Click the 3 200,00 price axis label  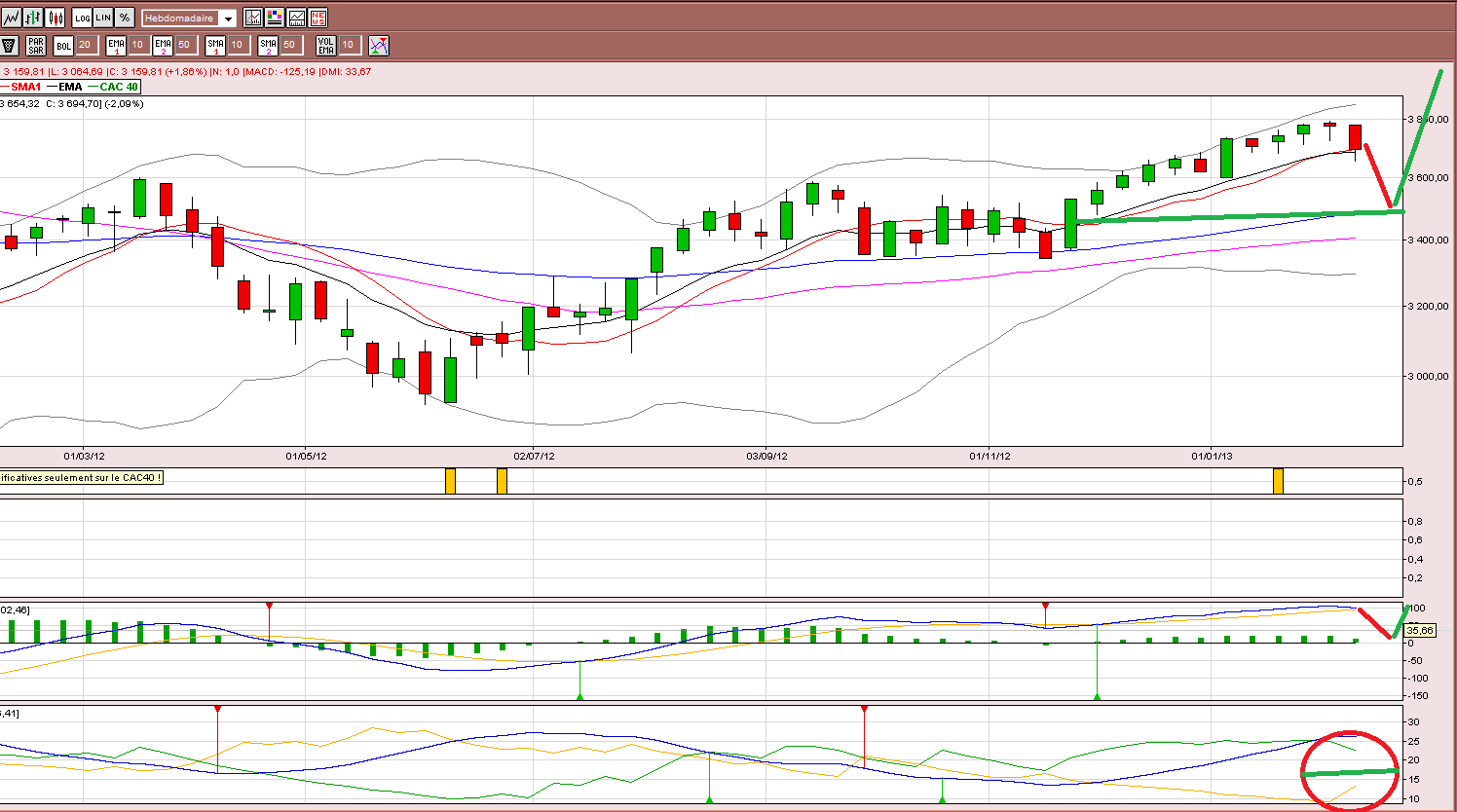1429,306
